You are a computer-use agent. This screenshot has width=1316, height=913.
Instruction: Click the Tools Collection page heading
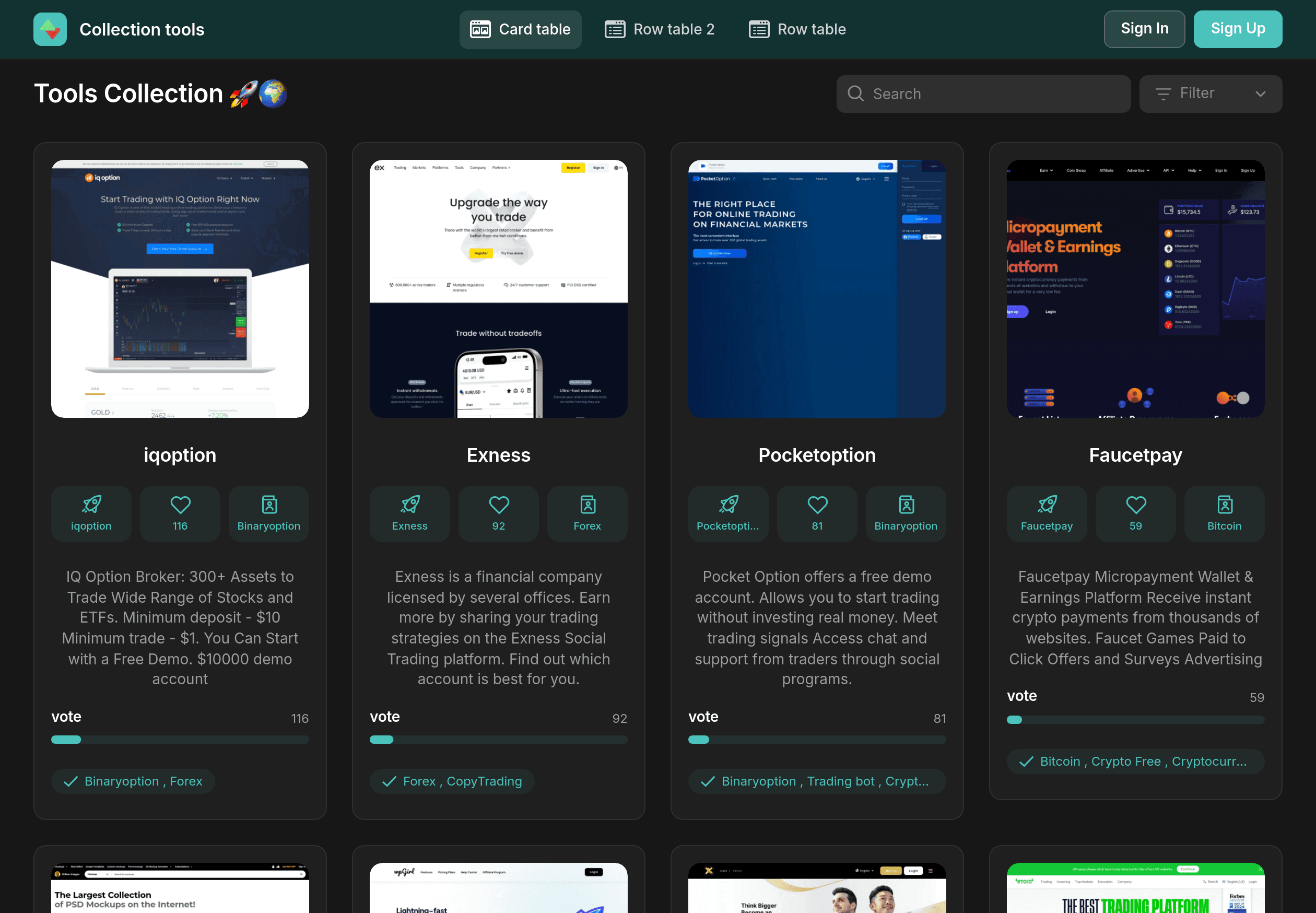[x=160, y=93]
